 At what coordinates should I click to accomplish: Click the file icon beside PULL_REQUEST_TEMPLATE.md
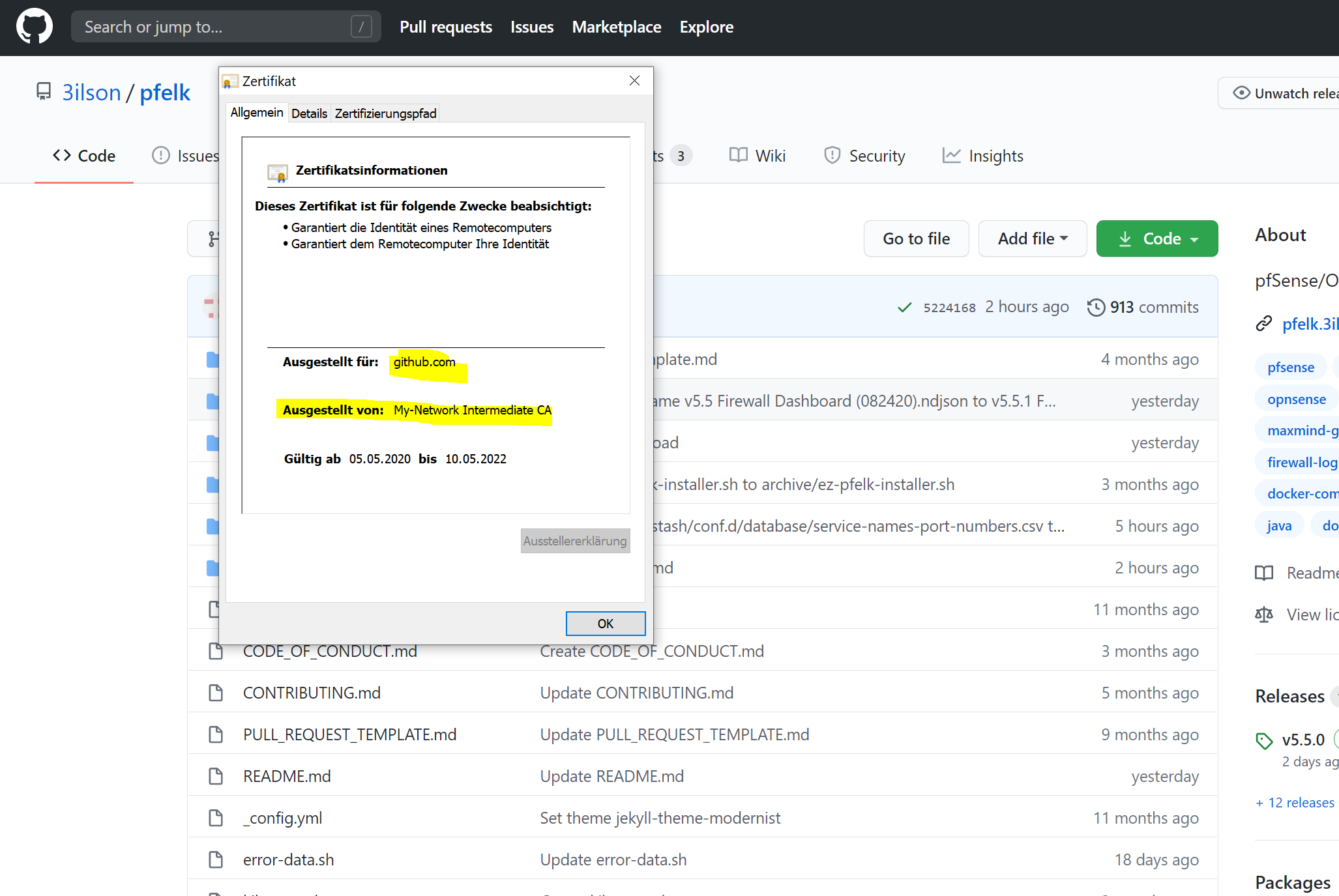click(216, 734)
